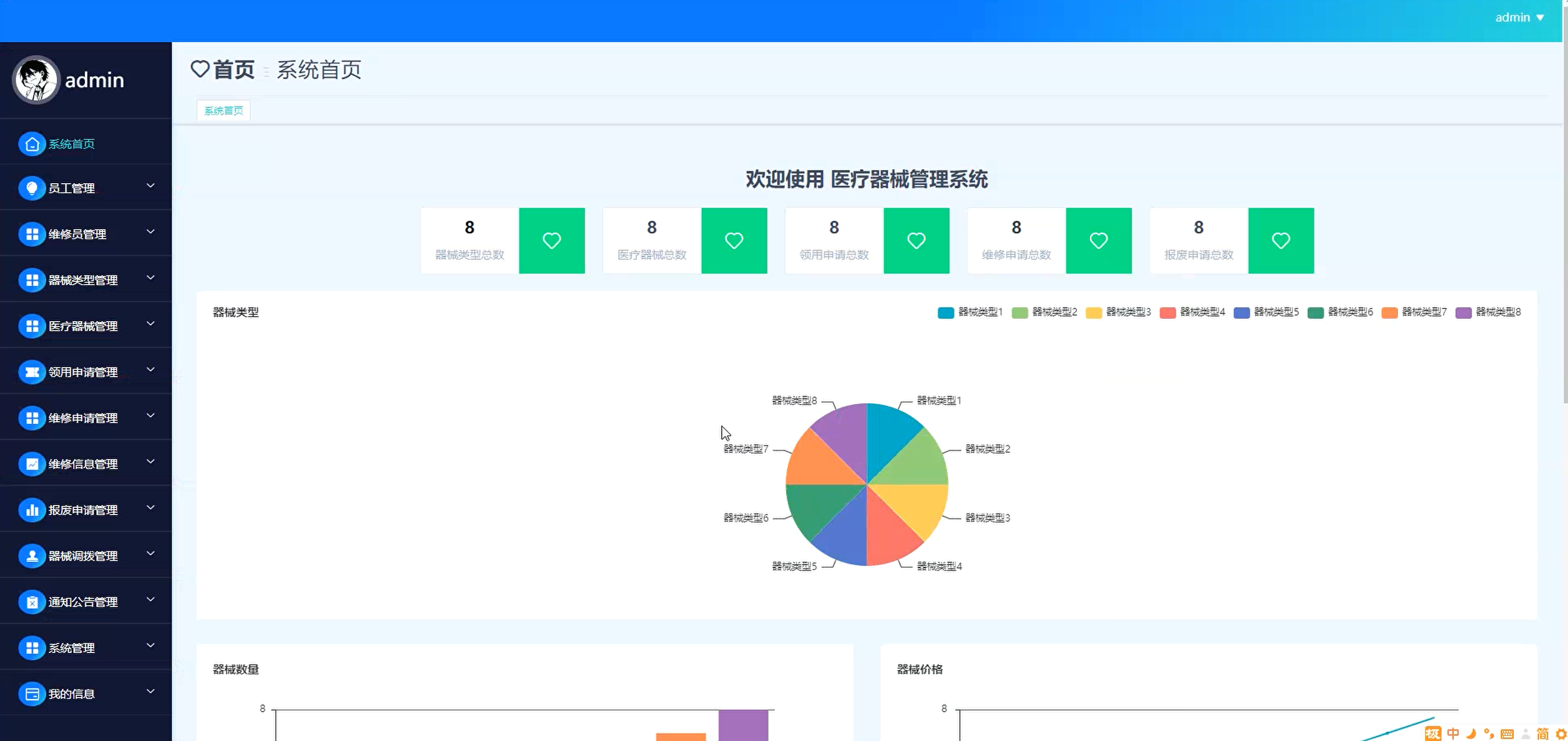Viewport: 1568px width, 741px height.
Task: Click the 器械类型1 pie label
Action: (x=938, y=400)
